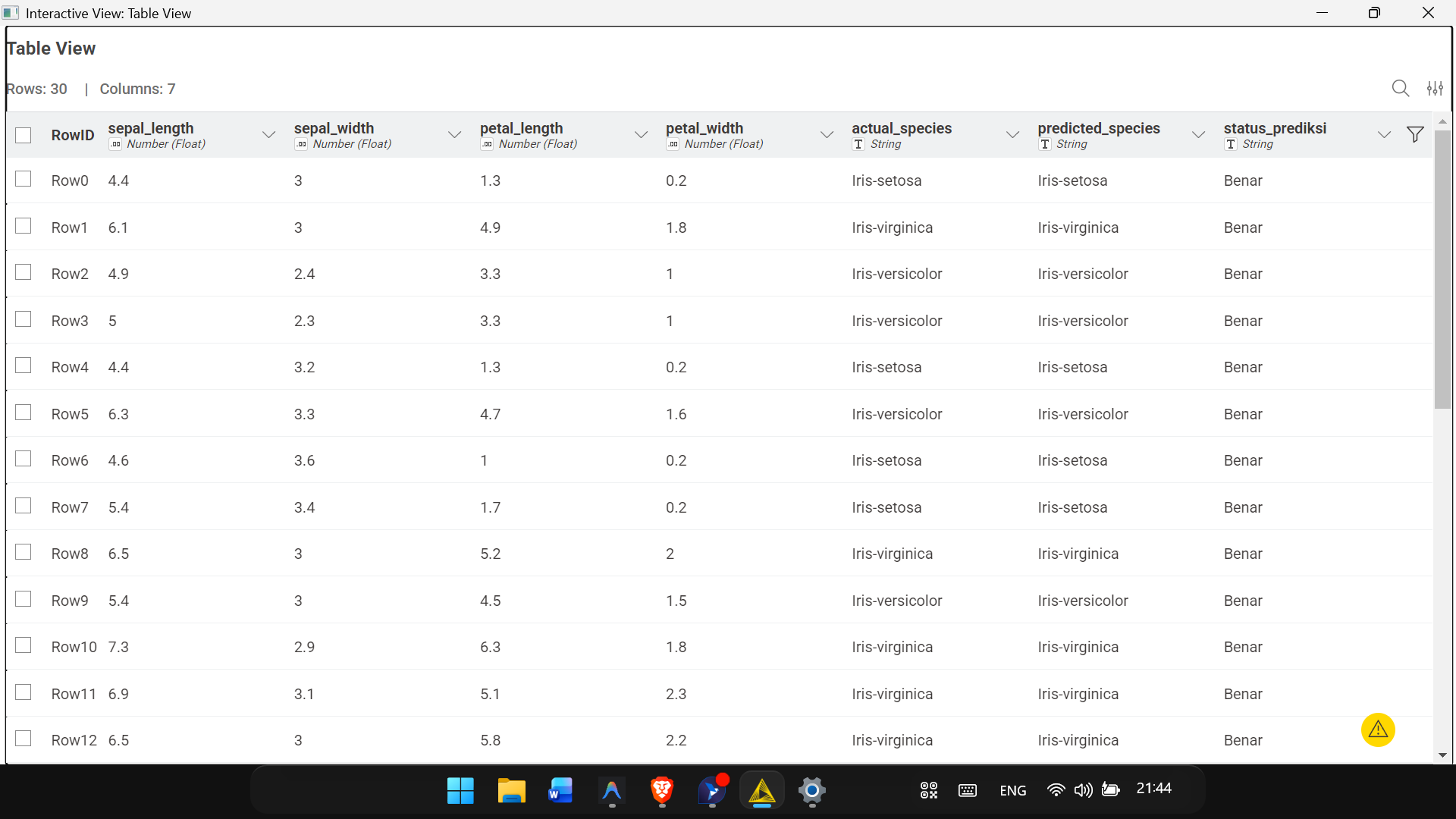The height and width of the screenshot is (819, 1456).
Task: Expand the sepal_length column dropdown
Action: (268, 135)
